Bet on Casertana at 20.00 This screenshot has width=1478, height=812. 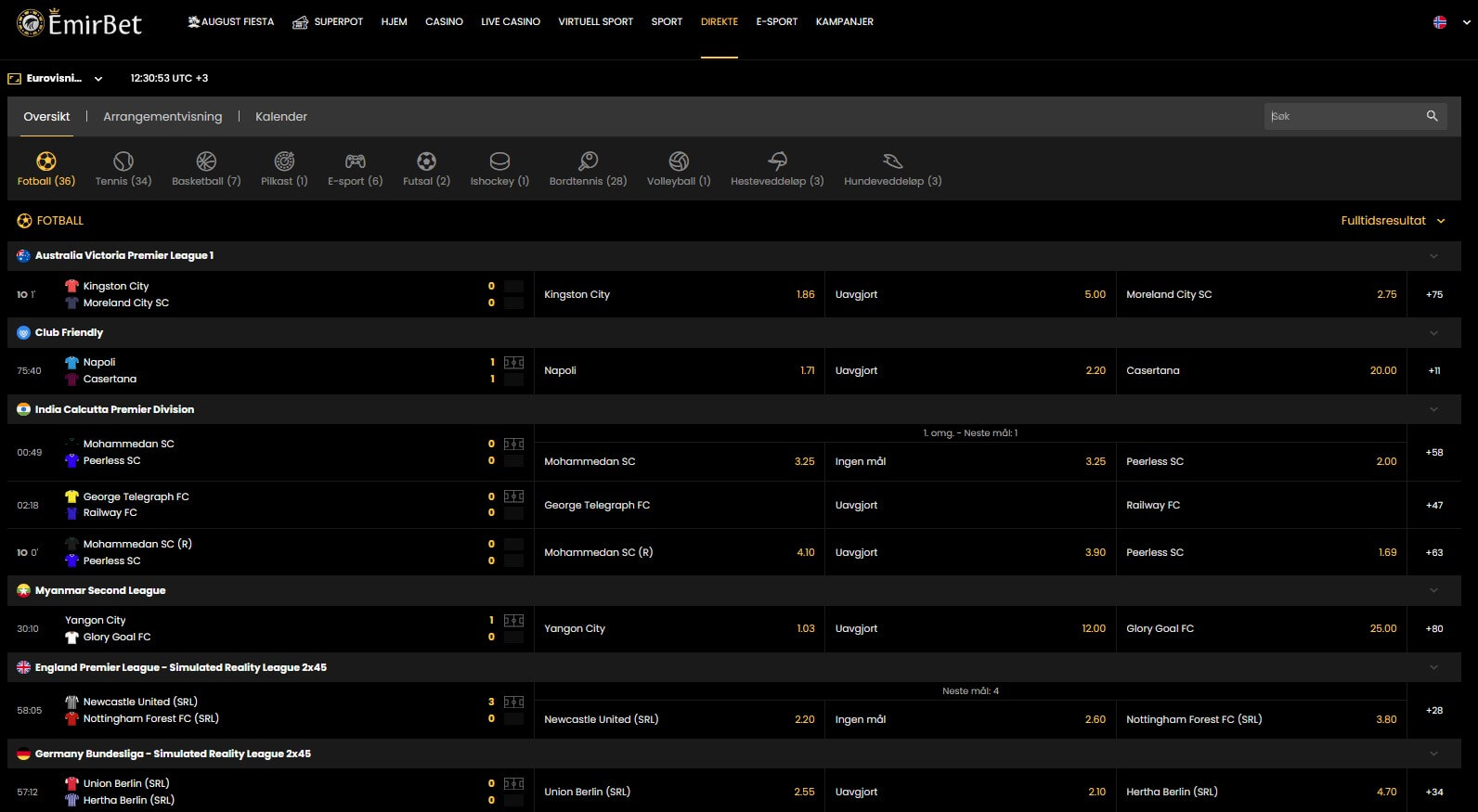(x=1262, y=371)
